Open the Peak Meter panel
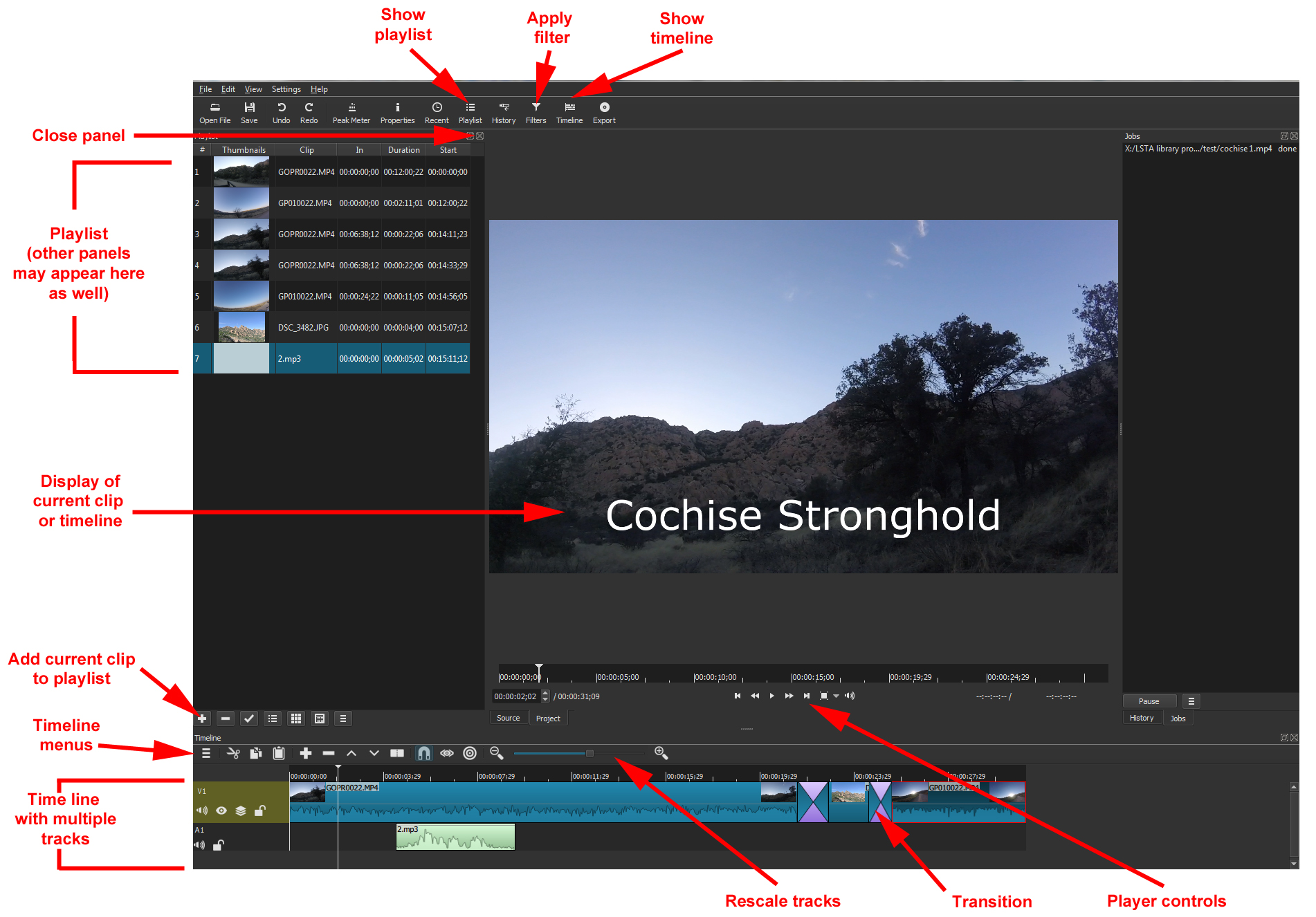The height and width of the screenshot is (917, 1316). click(x=351, y=112)
